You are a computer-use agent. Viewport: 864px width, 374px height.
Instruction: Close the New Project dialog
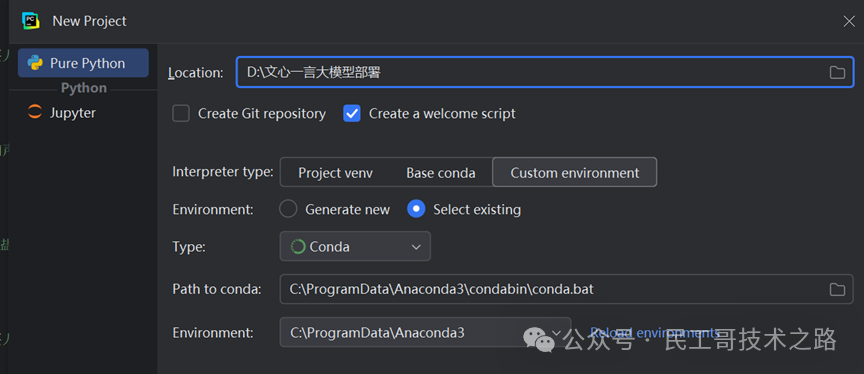849,21
